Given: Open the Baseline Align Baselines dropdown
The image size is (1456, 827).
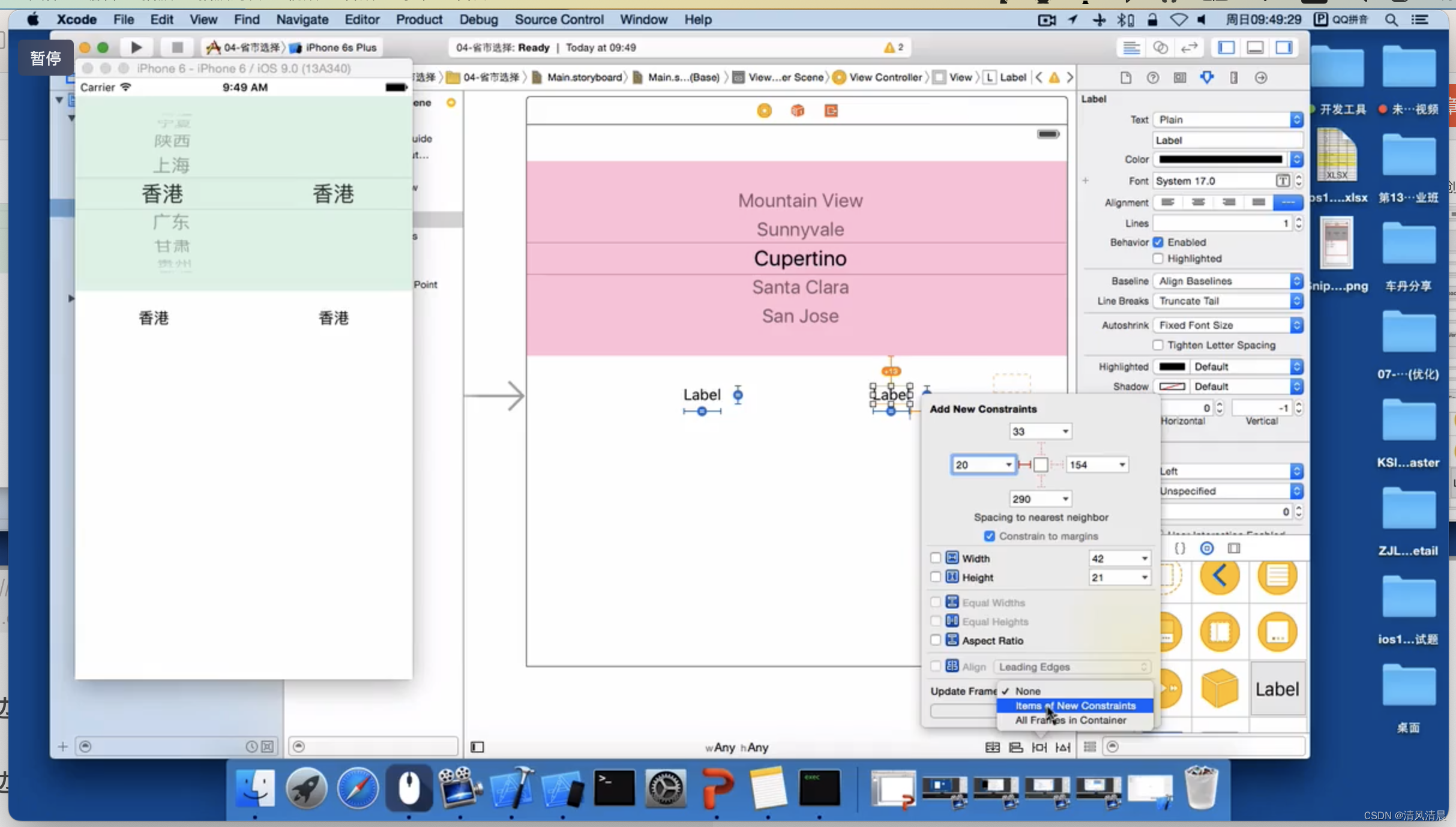Looking at the screenshot, I should [1228, 281].
